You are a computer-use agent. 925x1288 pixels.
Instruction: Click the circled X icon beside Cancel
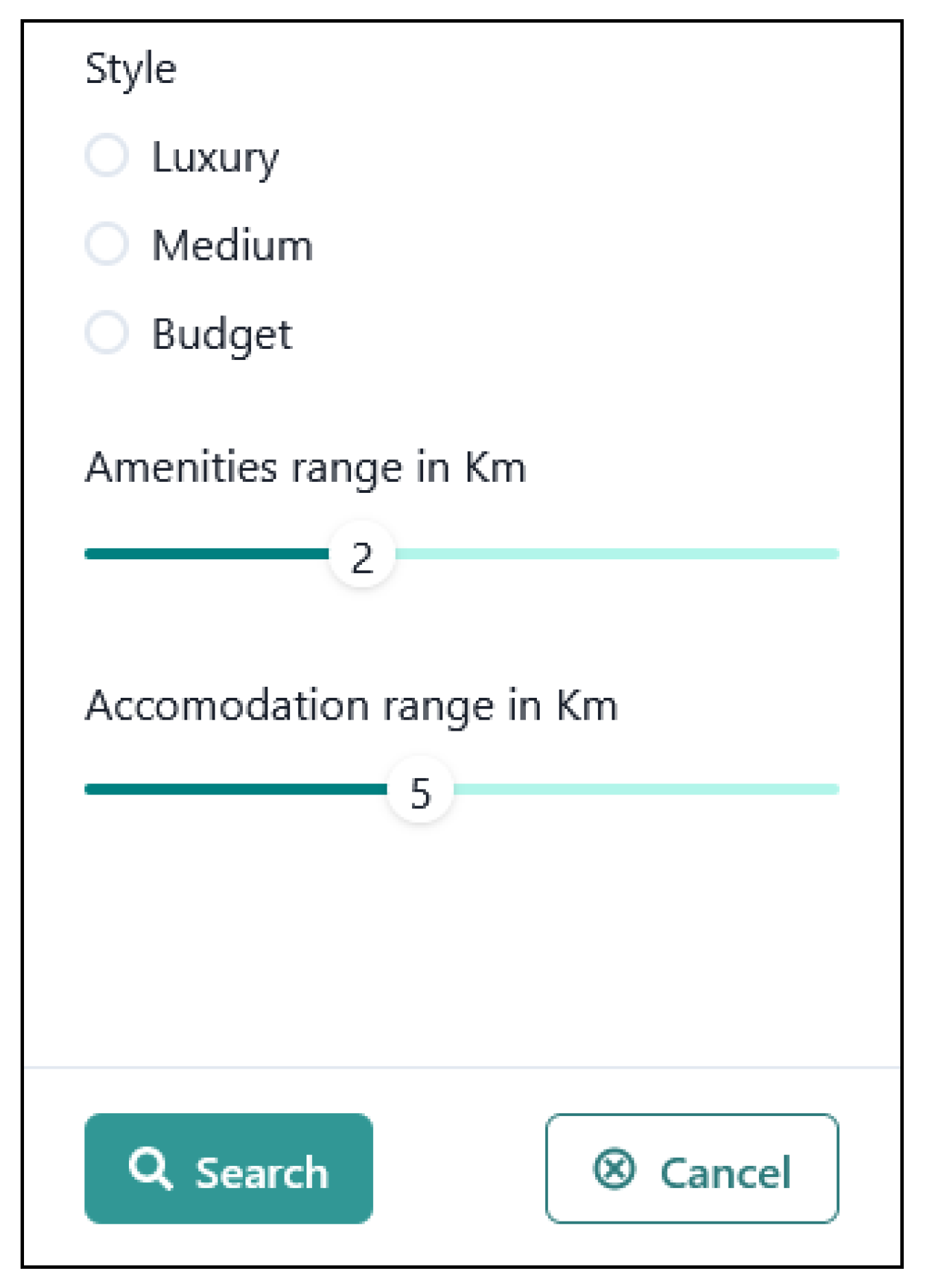614,1169
